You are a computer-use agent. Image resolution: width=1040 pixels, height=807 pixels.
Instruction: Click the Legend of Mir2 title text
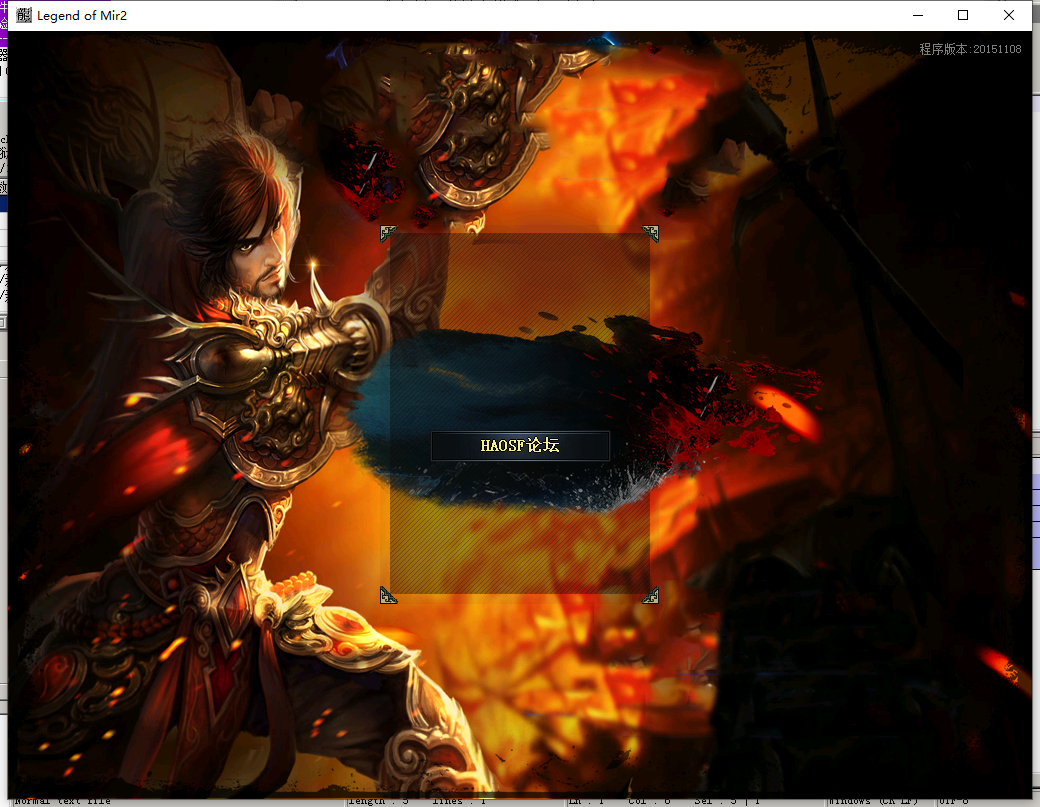82,15
